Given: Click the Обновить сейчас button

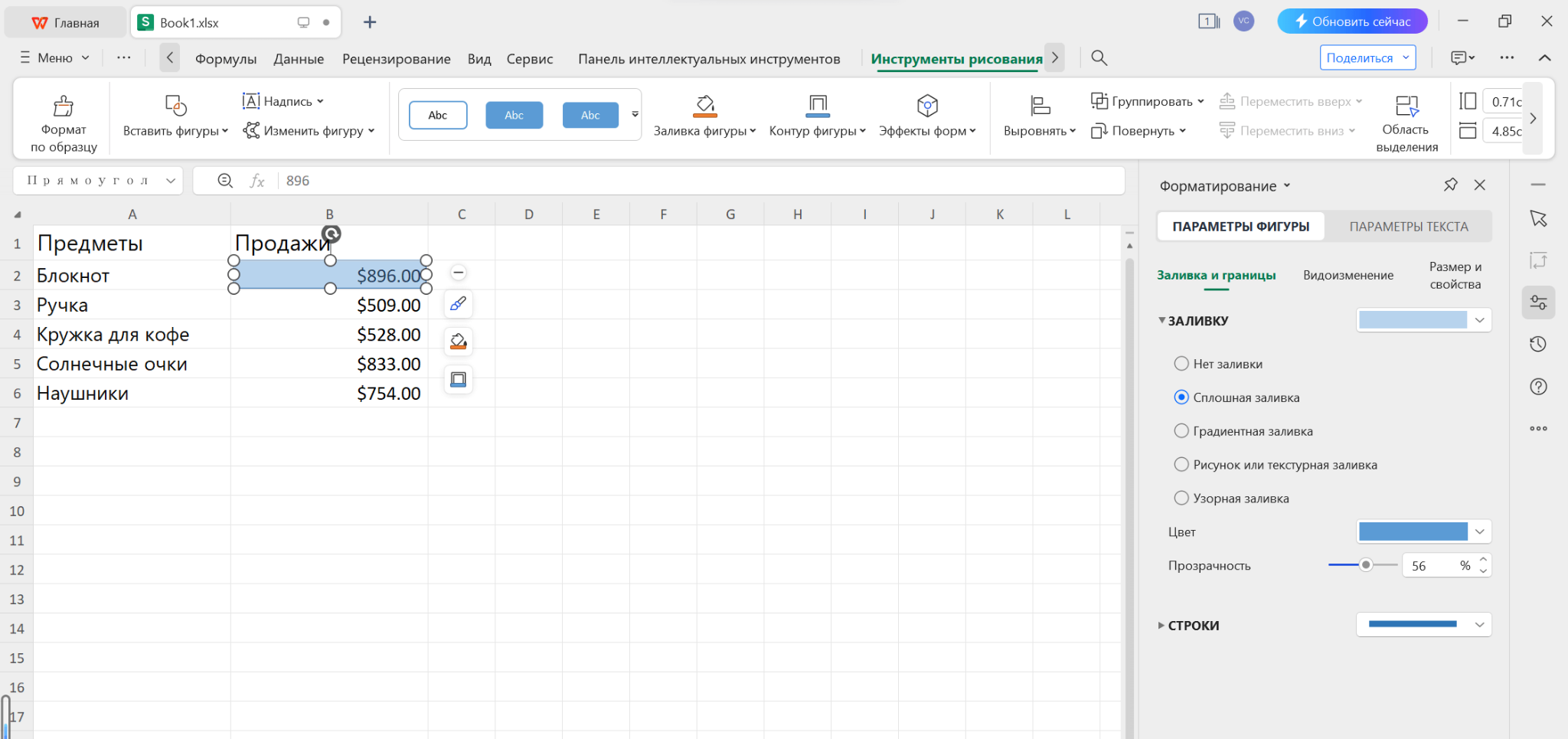Looking at the screenshot, I should pos(1352,21).
